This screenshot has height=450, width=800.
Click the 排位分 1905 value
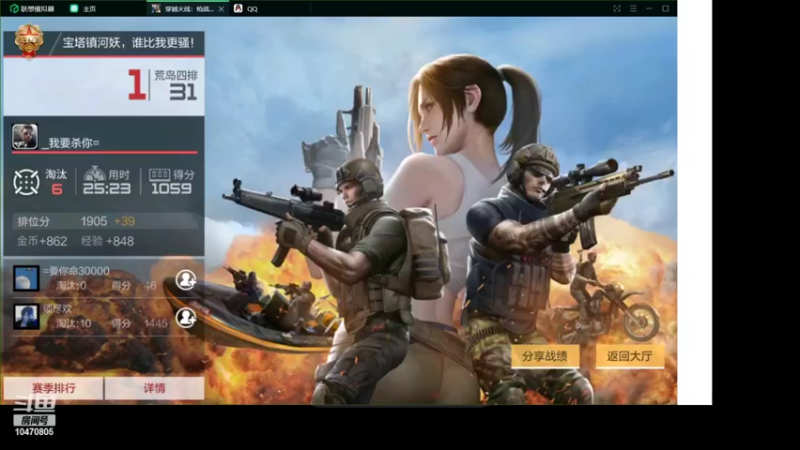(94, 221)
